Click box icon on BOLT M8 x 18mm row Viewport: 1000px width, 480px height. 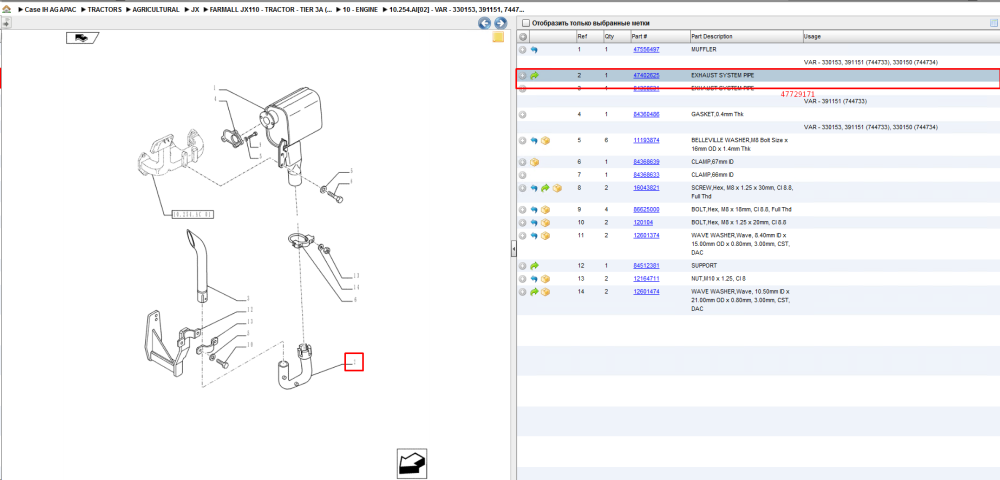pos(545,210)
